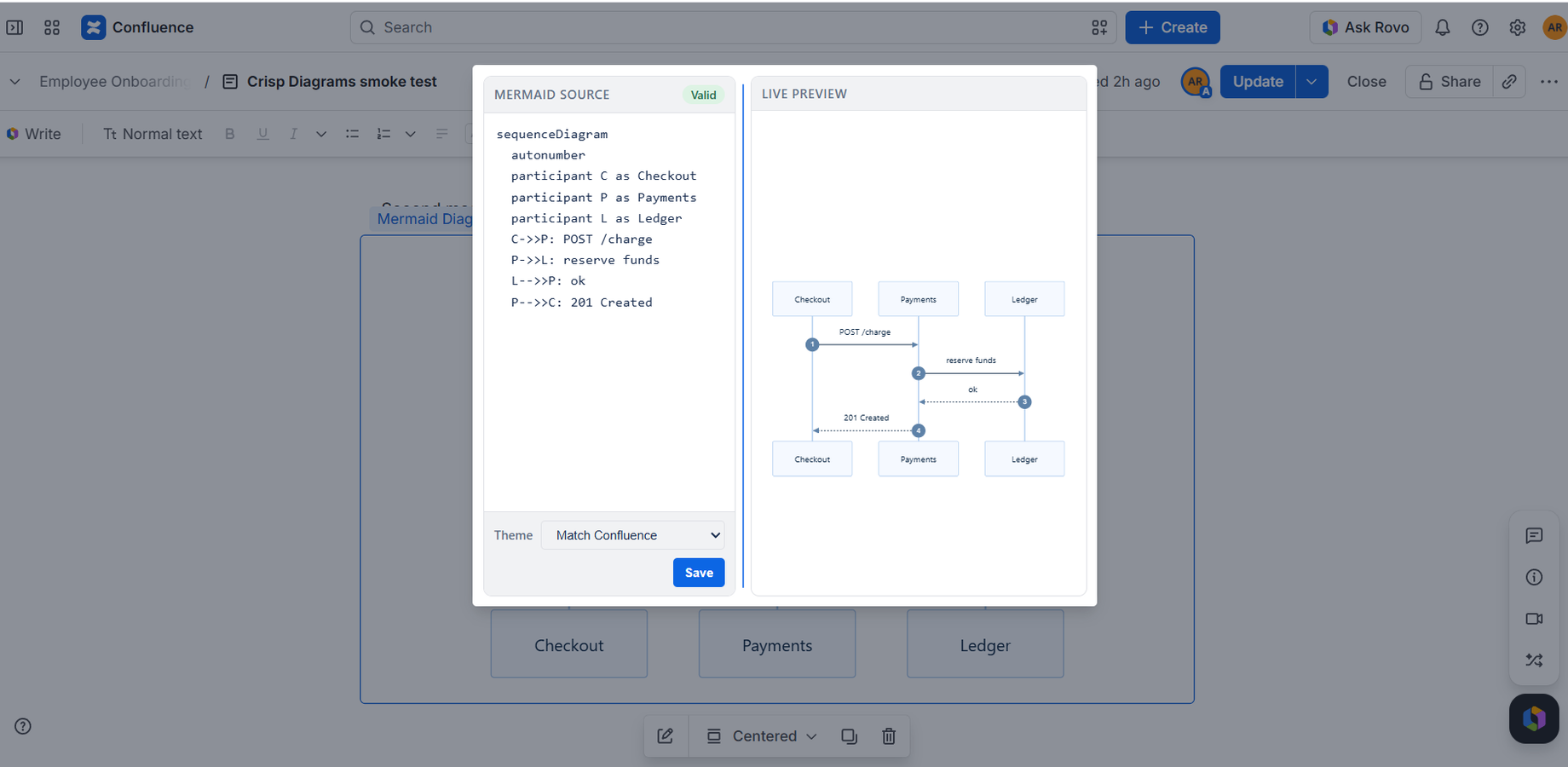Open the comments panel icon

(x=1534, y=535)
